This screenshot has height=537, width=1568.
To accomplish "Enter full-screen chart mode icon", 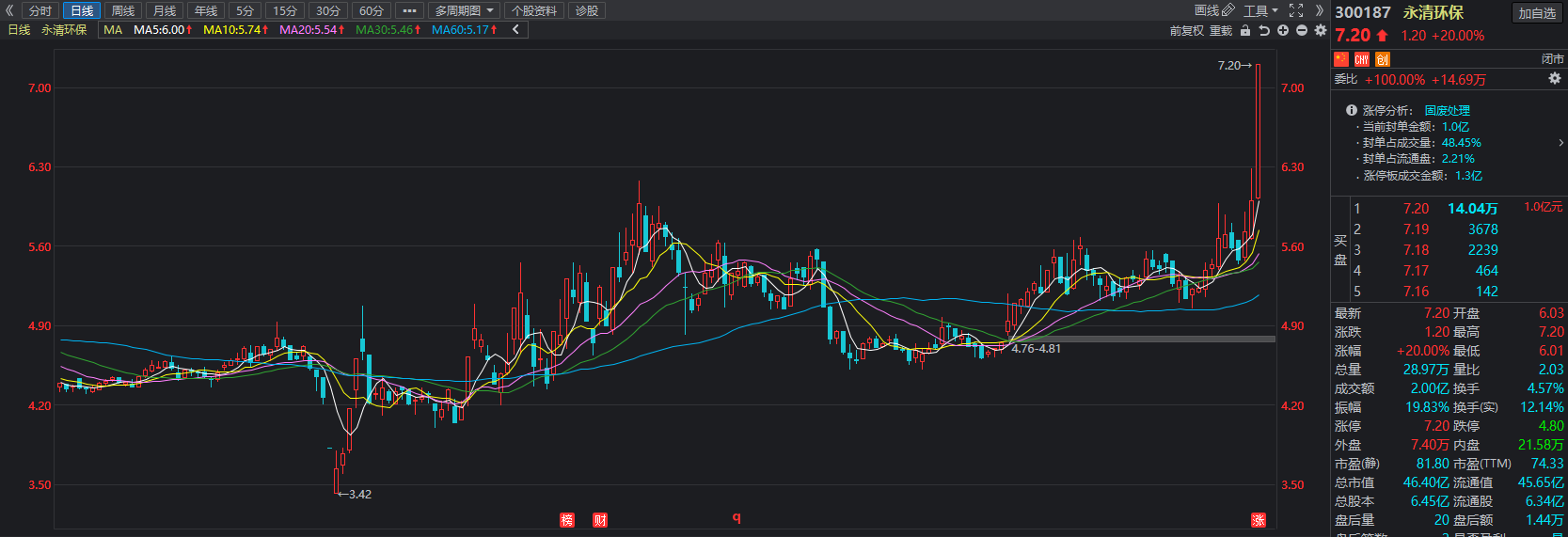I will tap(1296, 10).
